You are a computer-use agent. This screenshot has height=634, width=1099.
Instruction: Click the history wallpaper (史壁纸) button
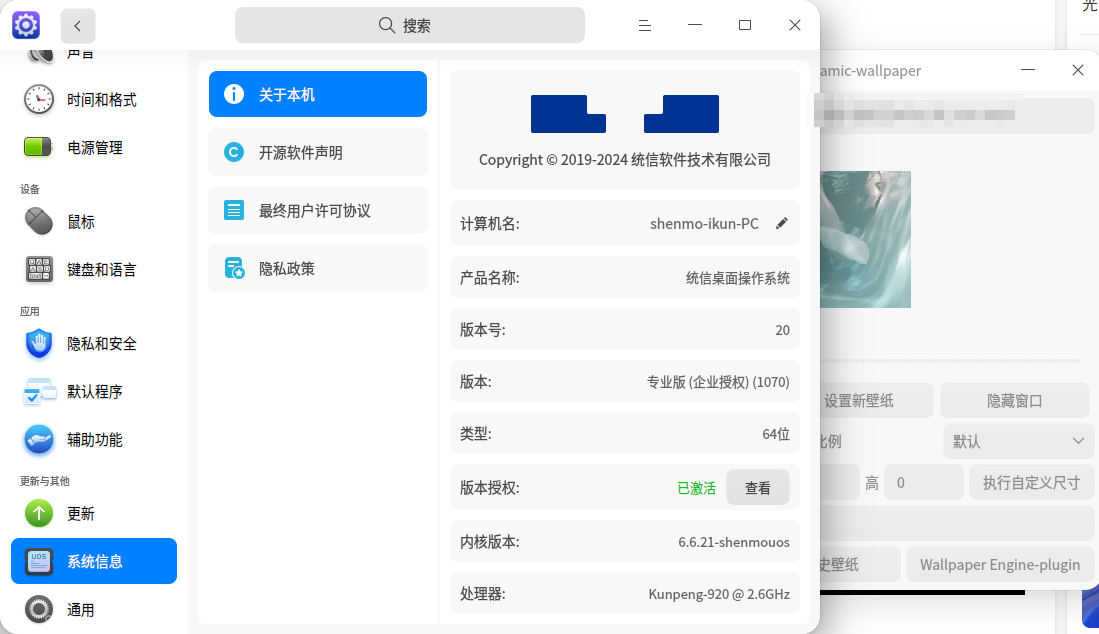click(860, 565)
